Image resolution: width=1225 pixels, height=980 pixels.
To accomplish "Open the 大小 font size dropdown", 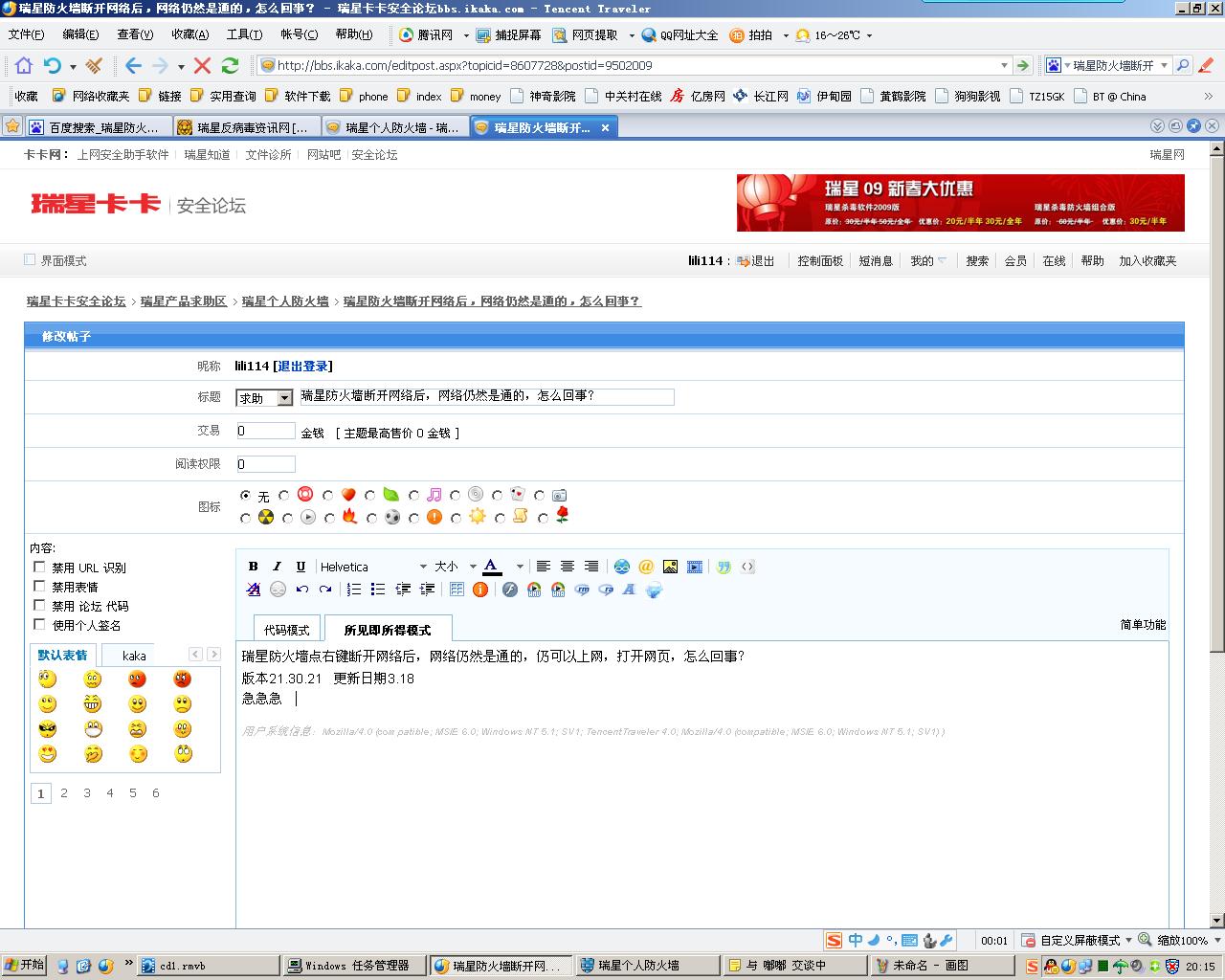I will (454, 567).
